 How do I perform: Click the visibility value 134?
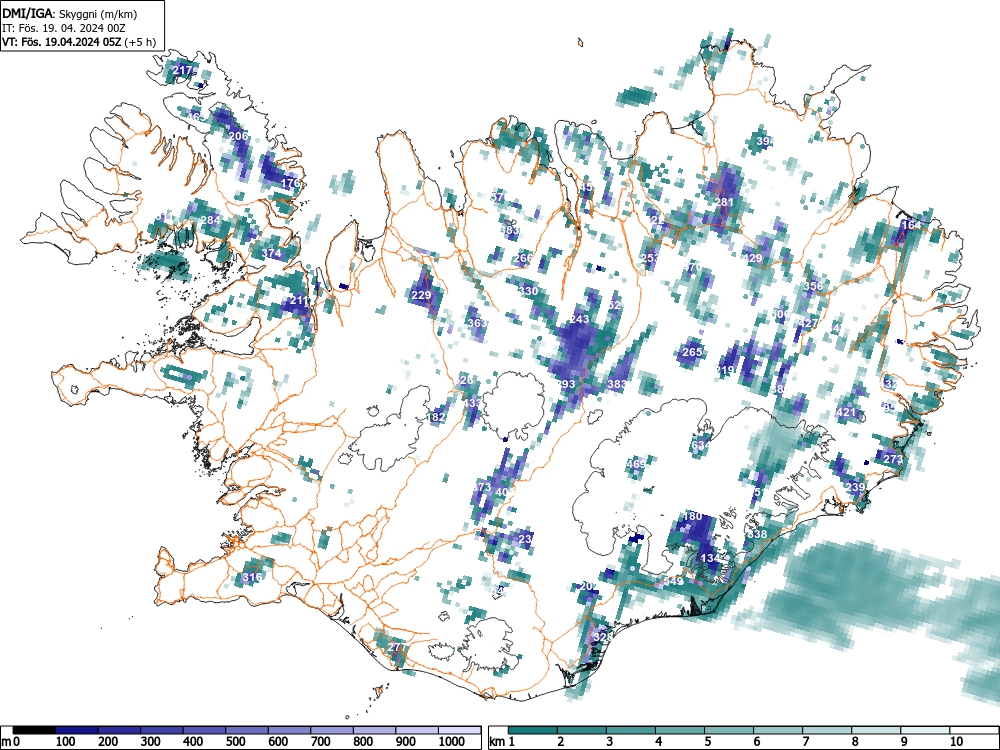click(x=710, y=558)
